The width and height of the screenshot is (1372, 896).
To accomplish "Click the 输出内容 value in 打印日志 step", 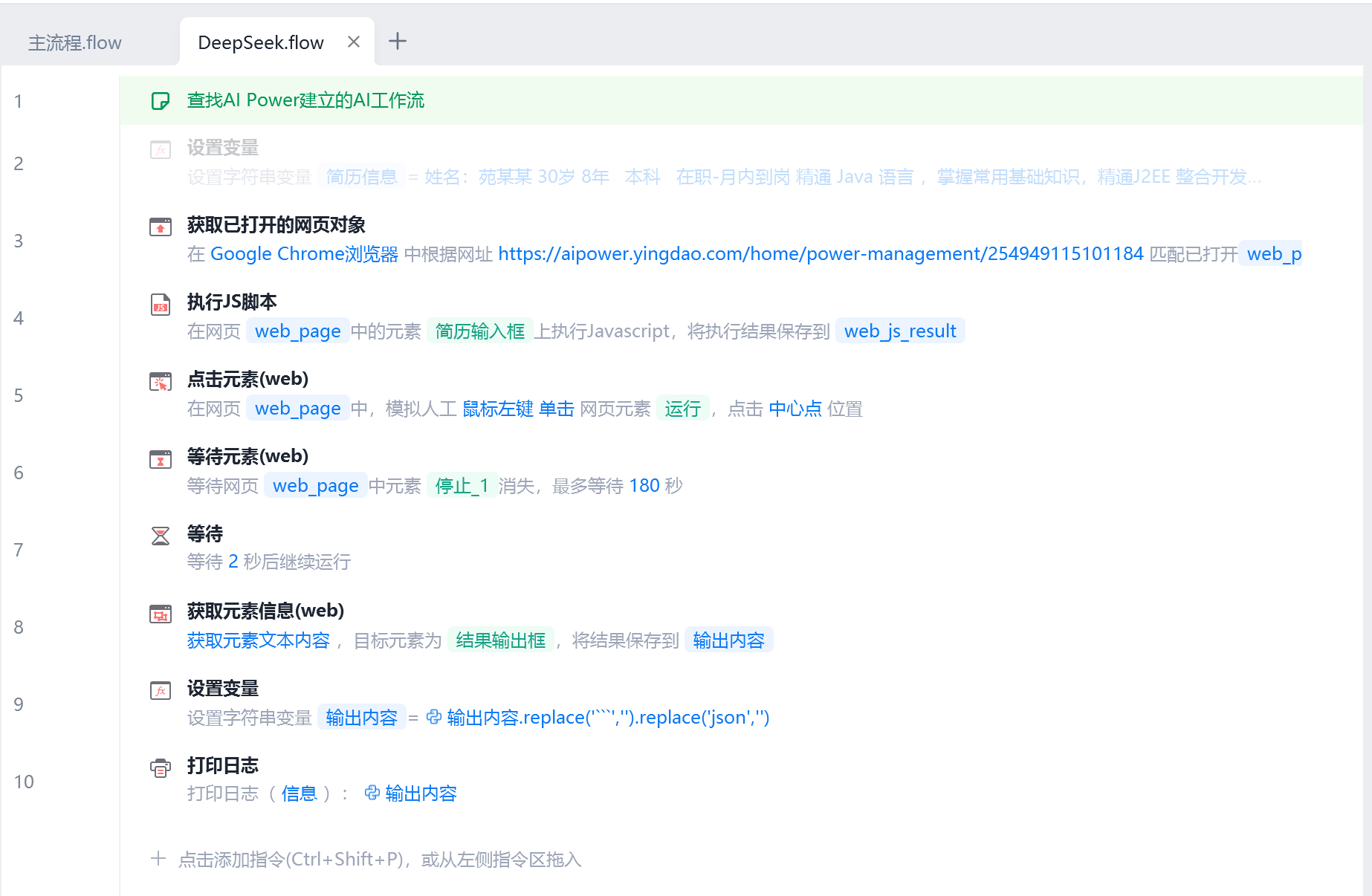I will click(x=421, y=793).
